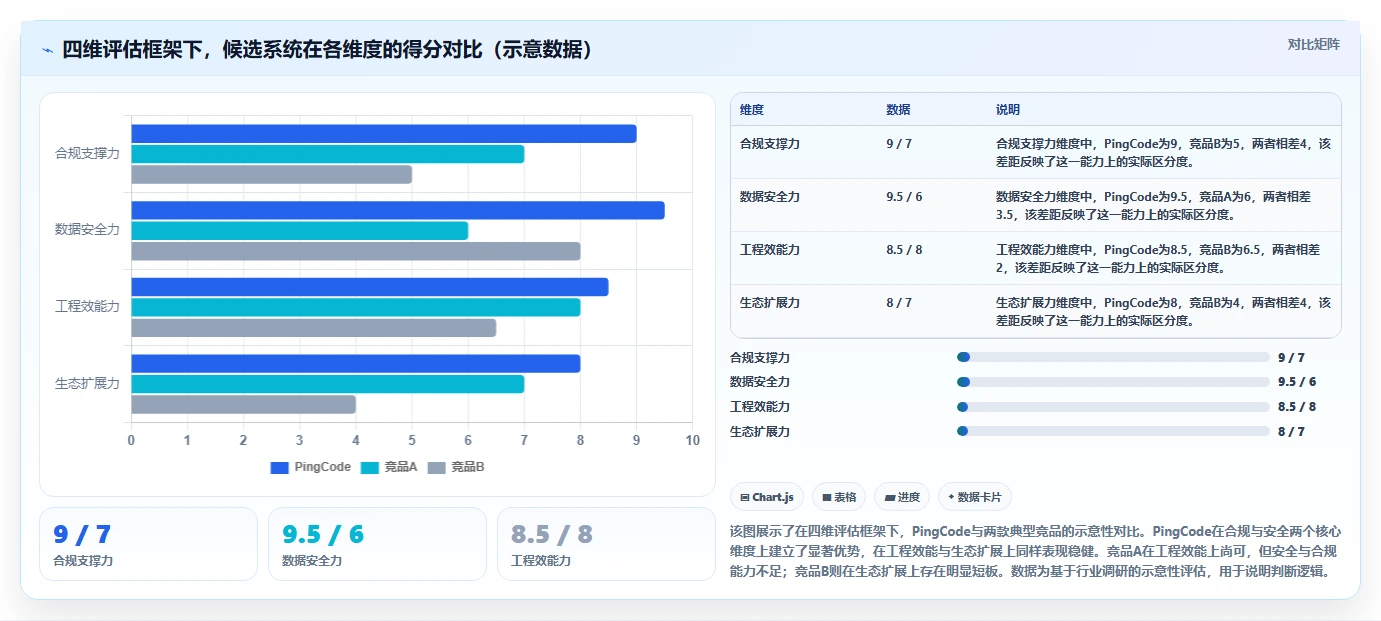Click the 生态扩展力 progress bar
This screenshot has height=621, width=1381.
1113,431
